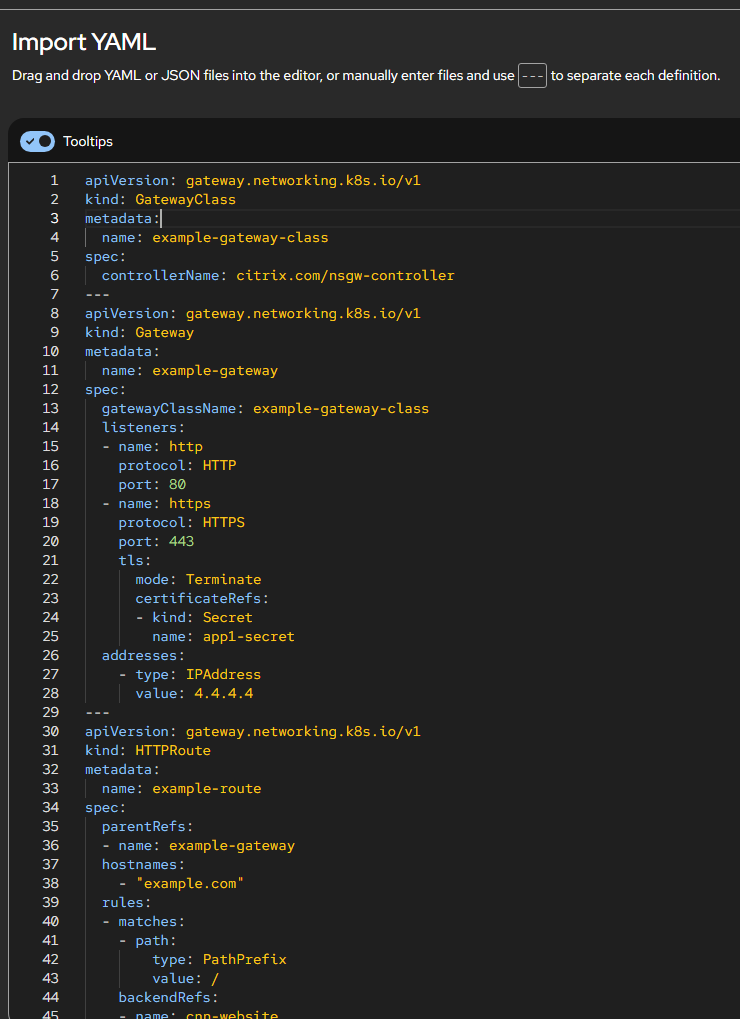Image resolution: width=740 pixels, height=1019 pixels.
Task: Click line number 29 in the gutter
Action: pos(50,712)
